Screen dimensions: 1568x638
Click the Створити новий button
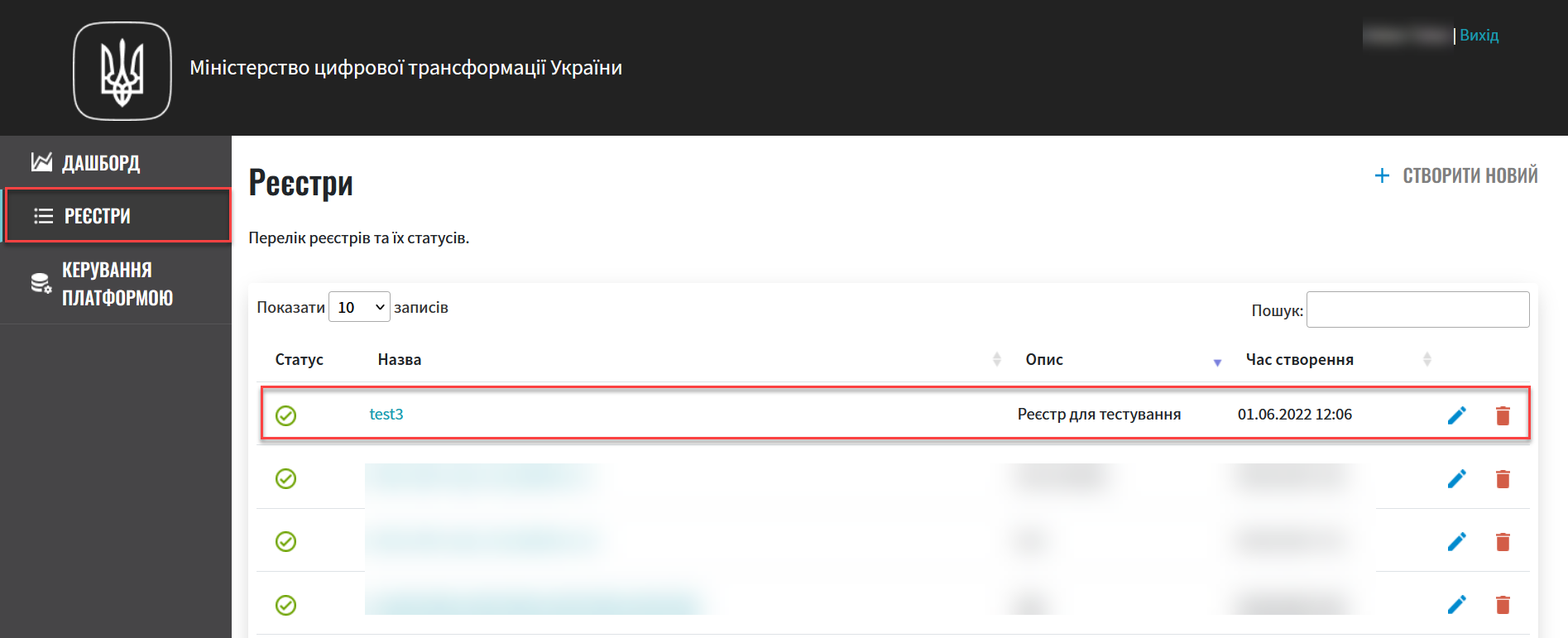1470,175
